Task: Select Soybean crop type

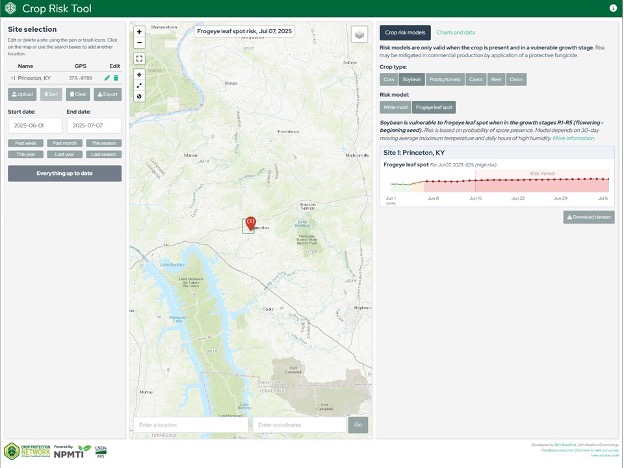Action: pyautogui.click(x=412, y=78)
